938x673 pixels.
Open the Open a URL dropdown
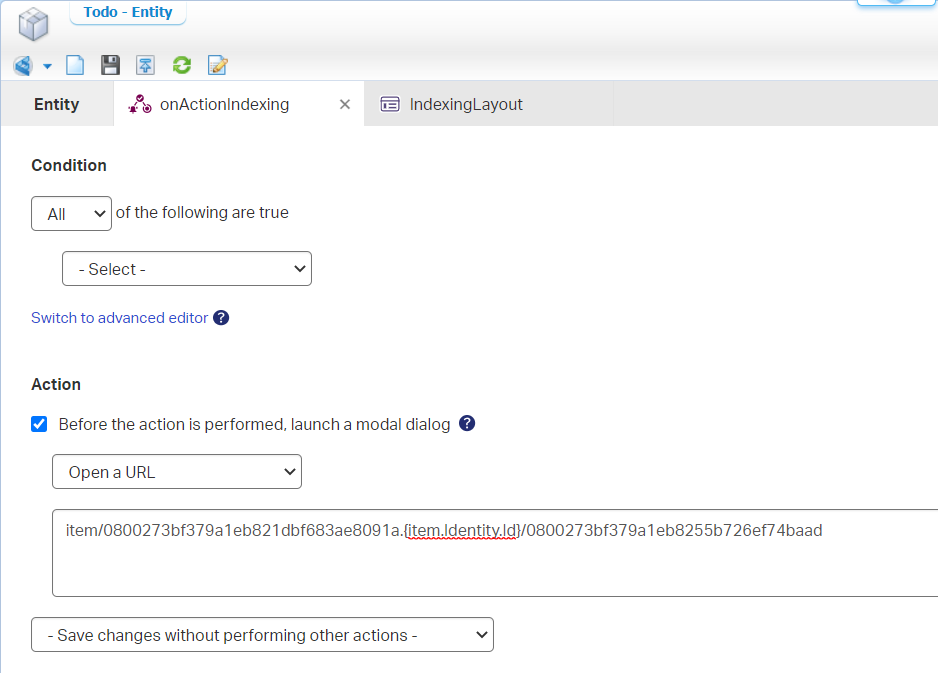[x=177, y=472]
